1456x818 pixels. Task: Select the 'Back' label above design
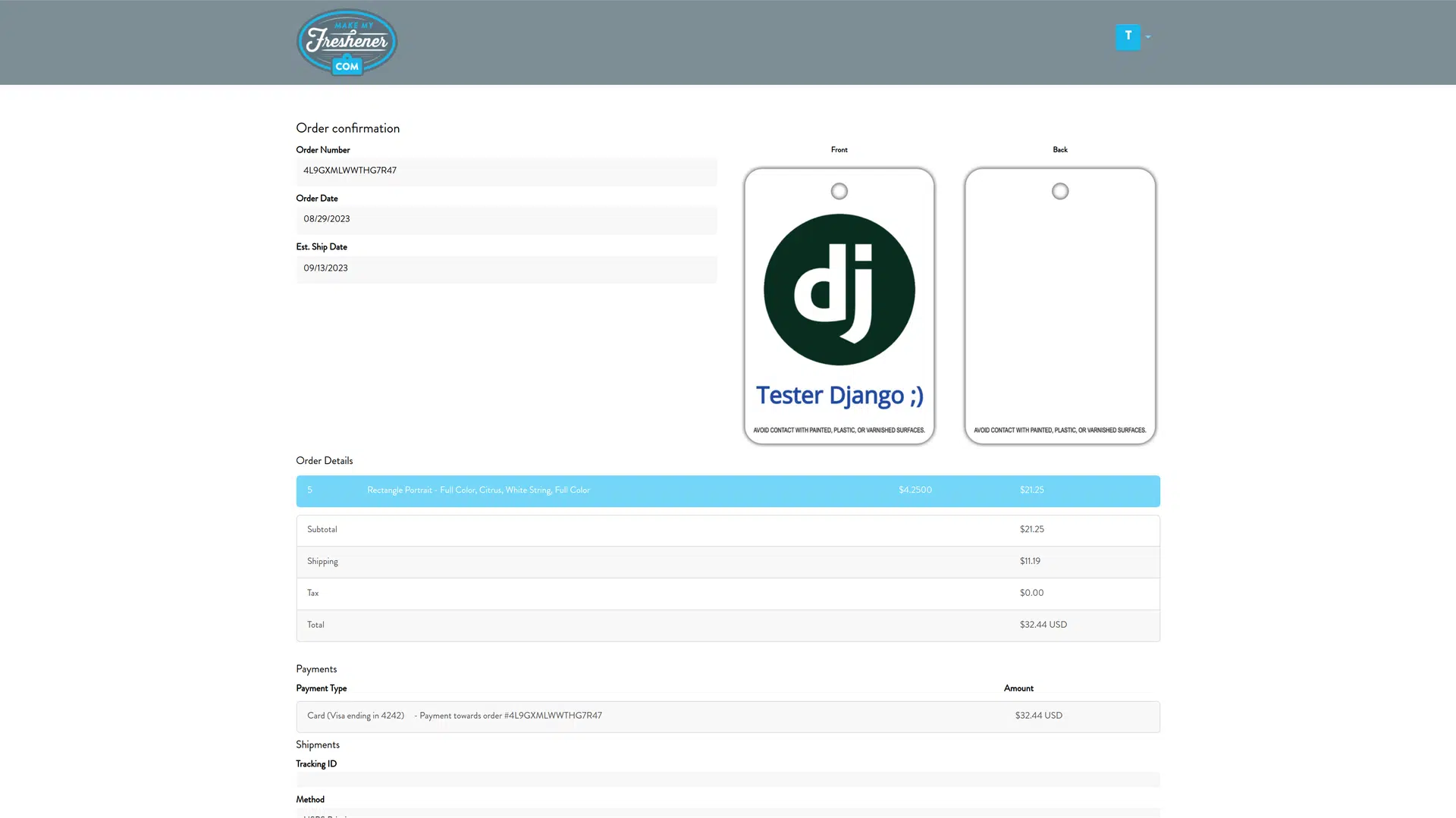click(x=1060, y=150)
